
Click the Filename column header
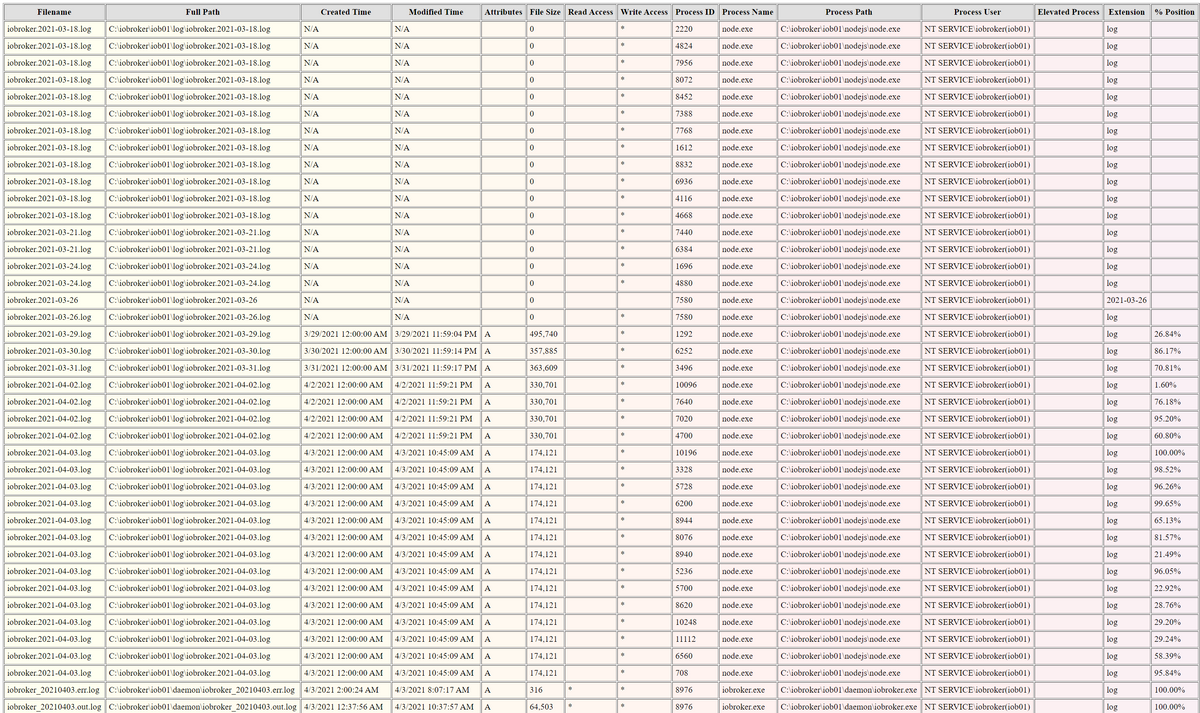tap(54, 12)
